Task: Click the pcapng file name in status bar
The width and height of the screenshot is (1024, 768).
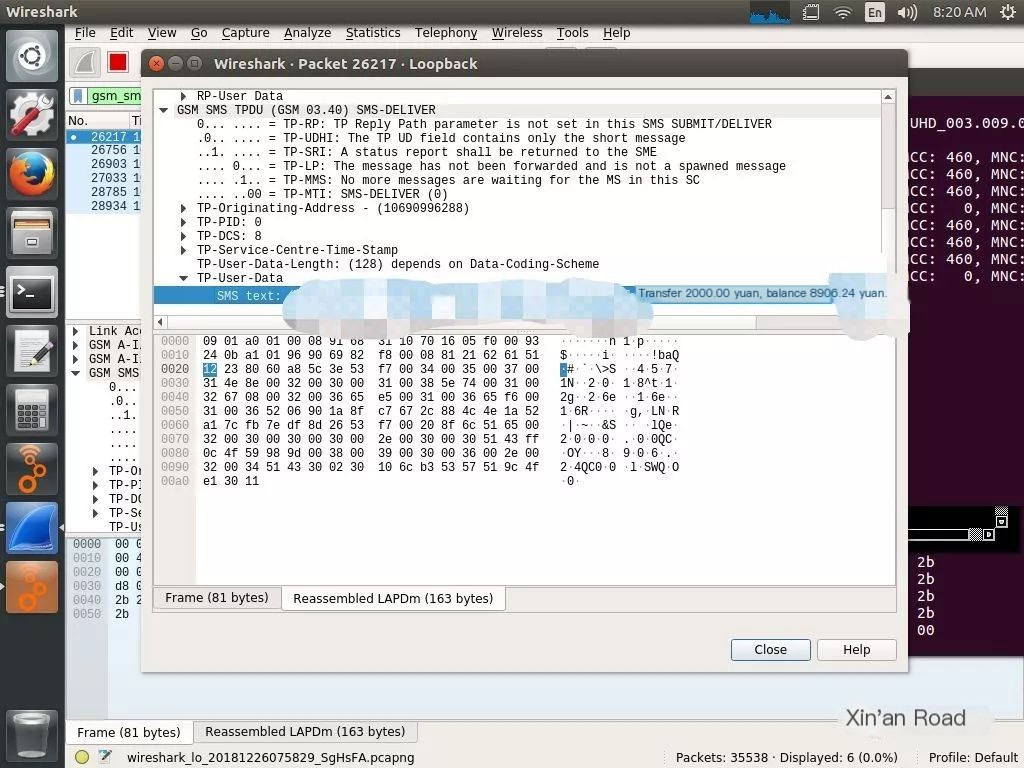Action: (270, 758)
